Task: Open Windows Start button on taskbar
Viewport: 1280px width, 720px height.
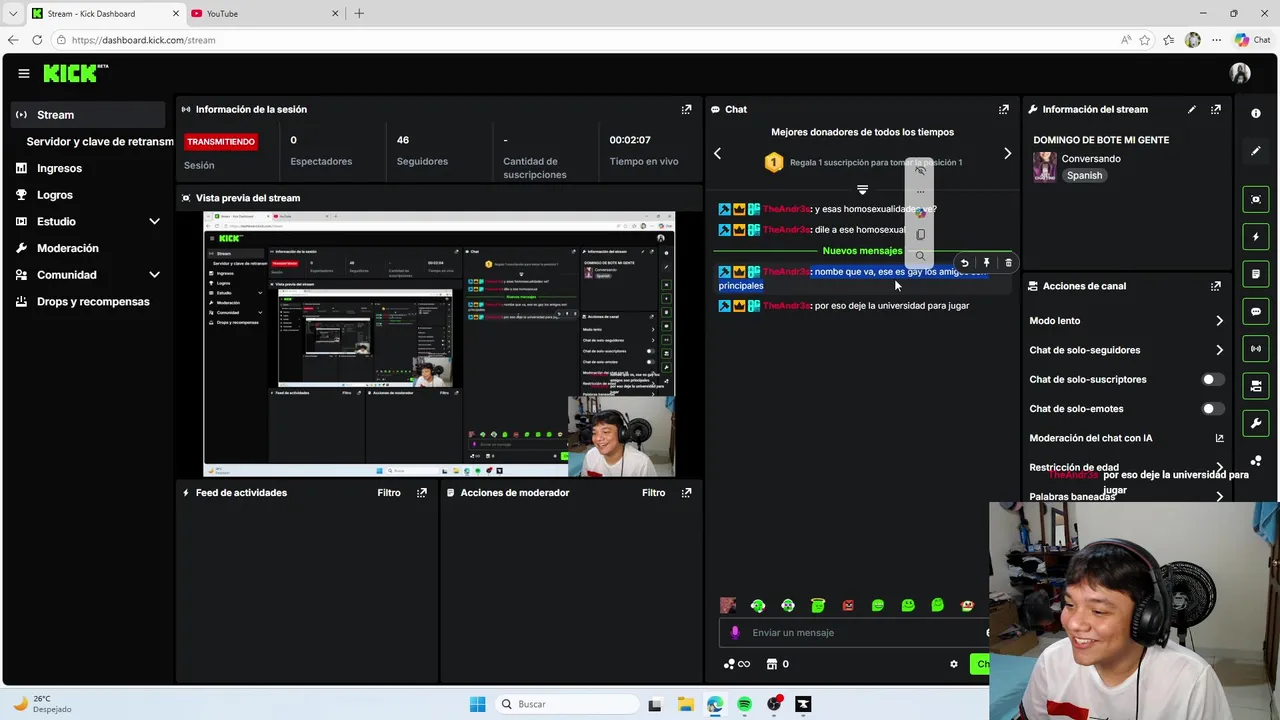Action: point(477,705)
